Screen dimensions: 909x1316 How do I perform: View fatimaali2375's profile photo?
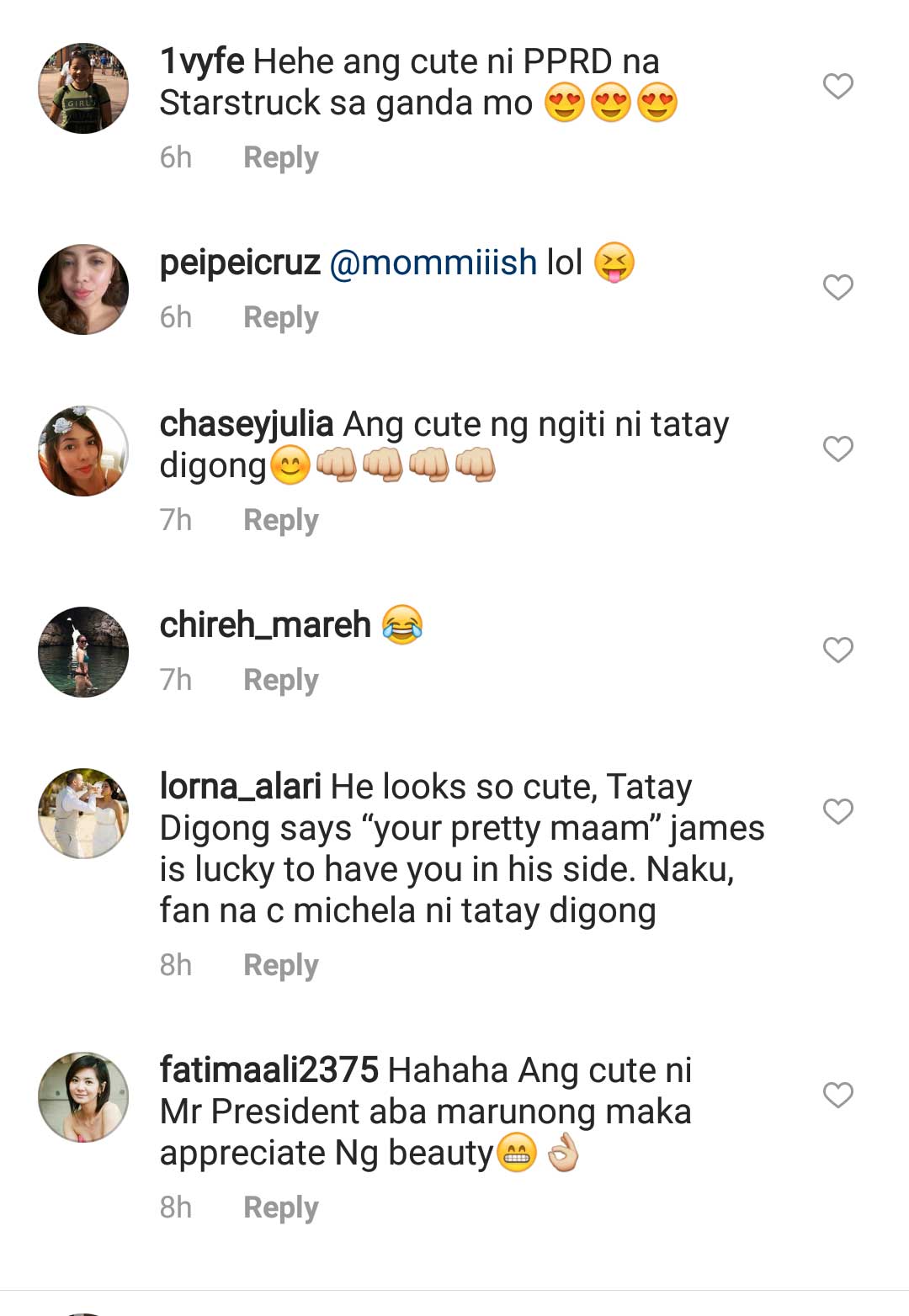83,1097
